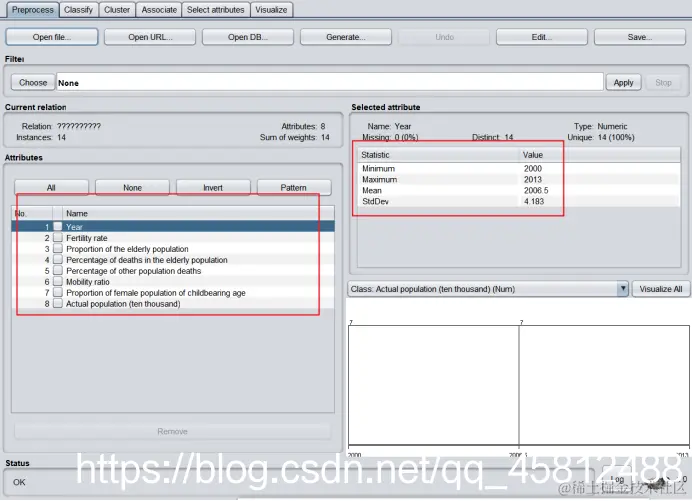Click the Save... button
Viewport: 692px width, 501px height.
(x=639, y=37)
